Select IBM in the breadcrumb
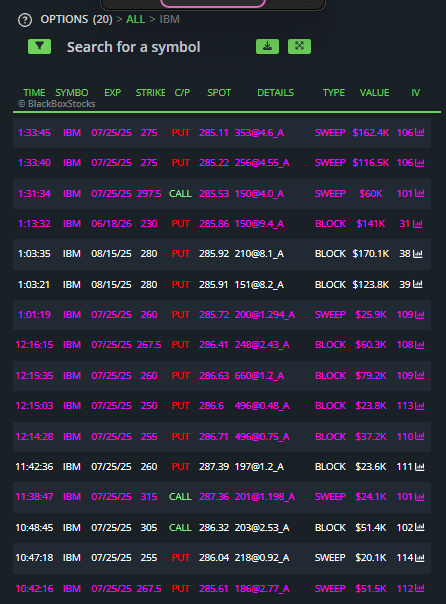 169,19
